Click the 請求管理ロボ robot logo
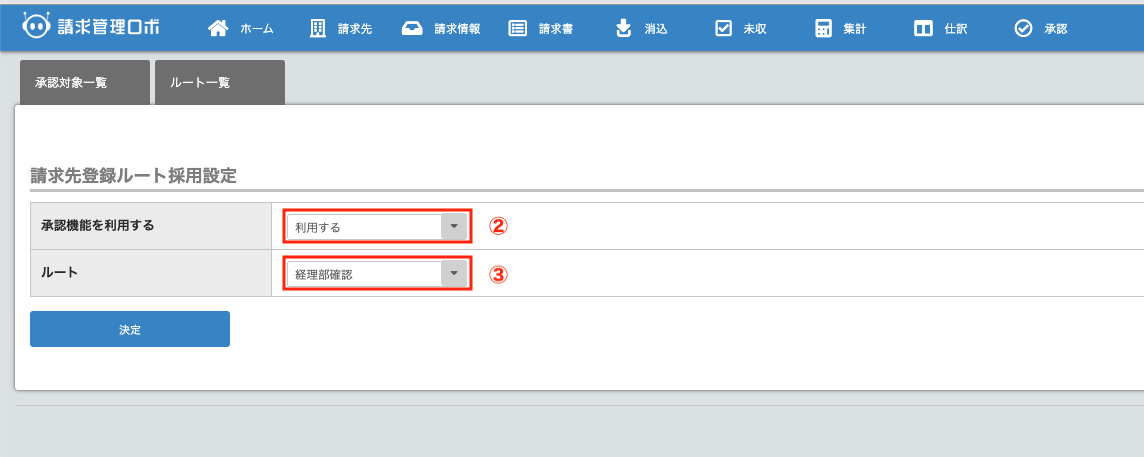1144x457 pixels. point(37,26)
